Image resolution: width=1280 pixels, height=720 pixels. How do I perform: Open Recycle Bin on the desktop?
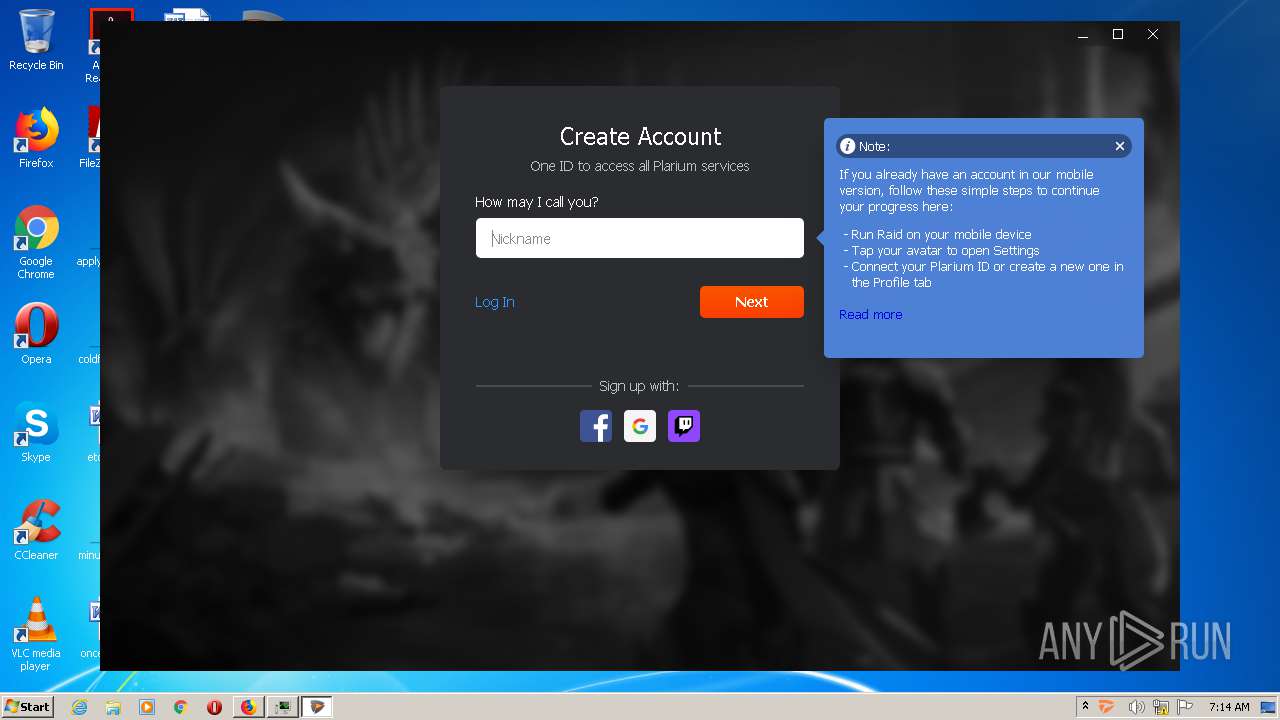pos(36,40)
